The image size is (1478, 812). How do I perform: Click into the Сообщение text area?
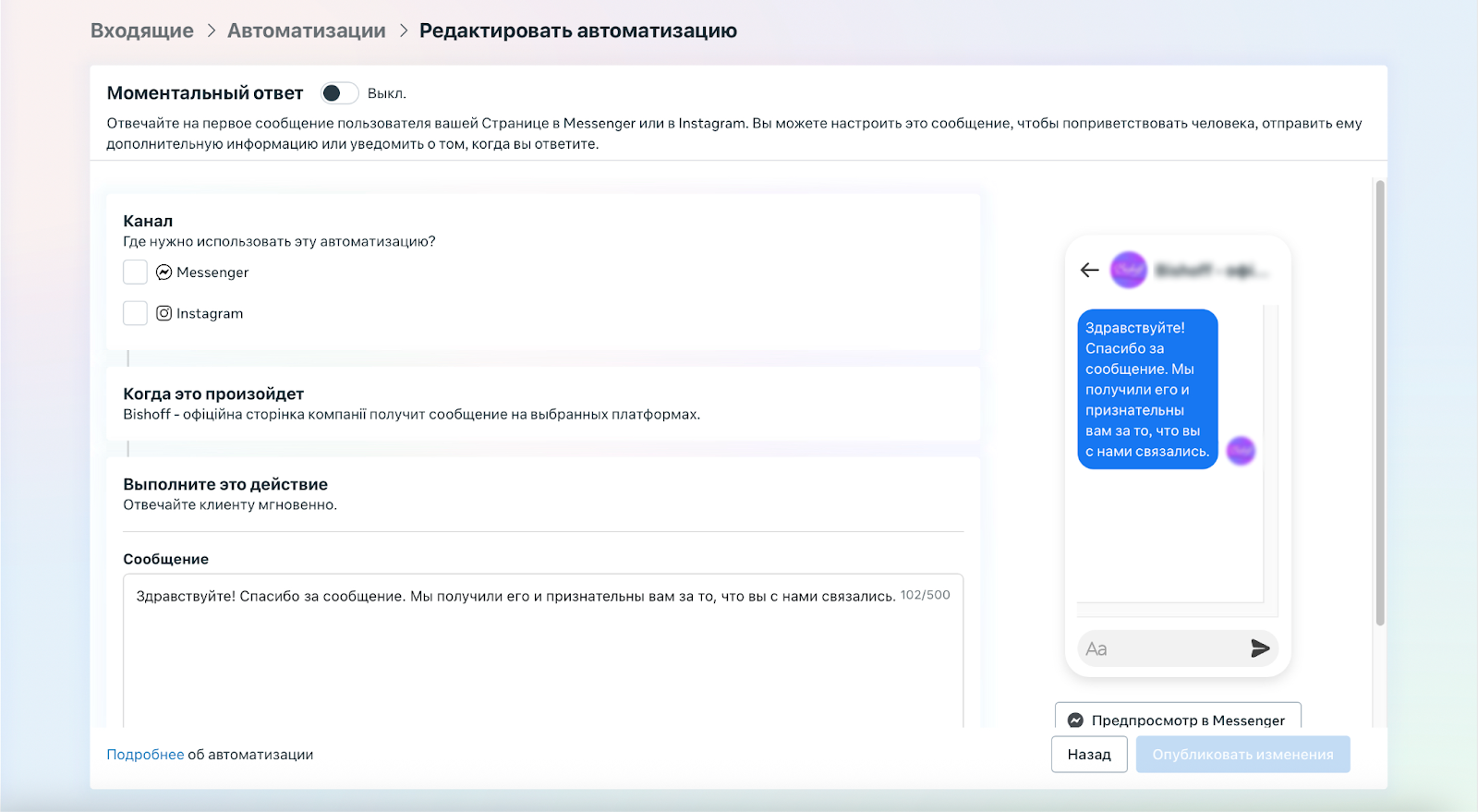pos(543,651)
